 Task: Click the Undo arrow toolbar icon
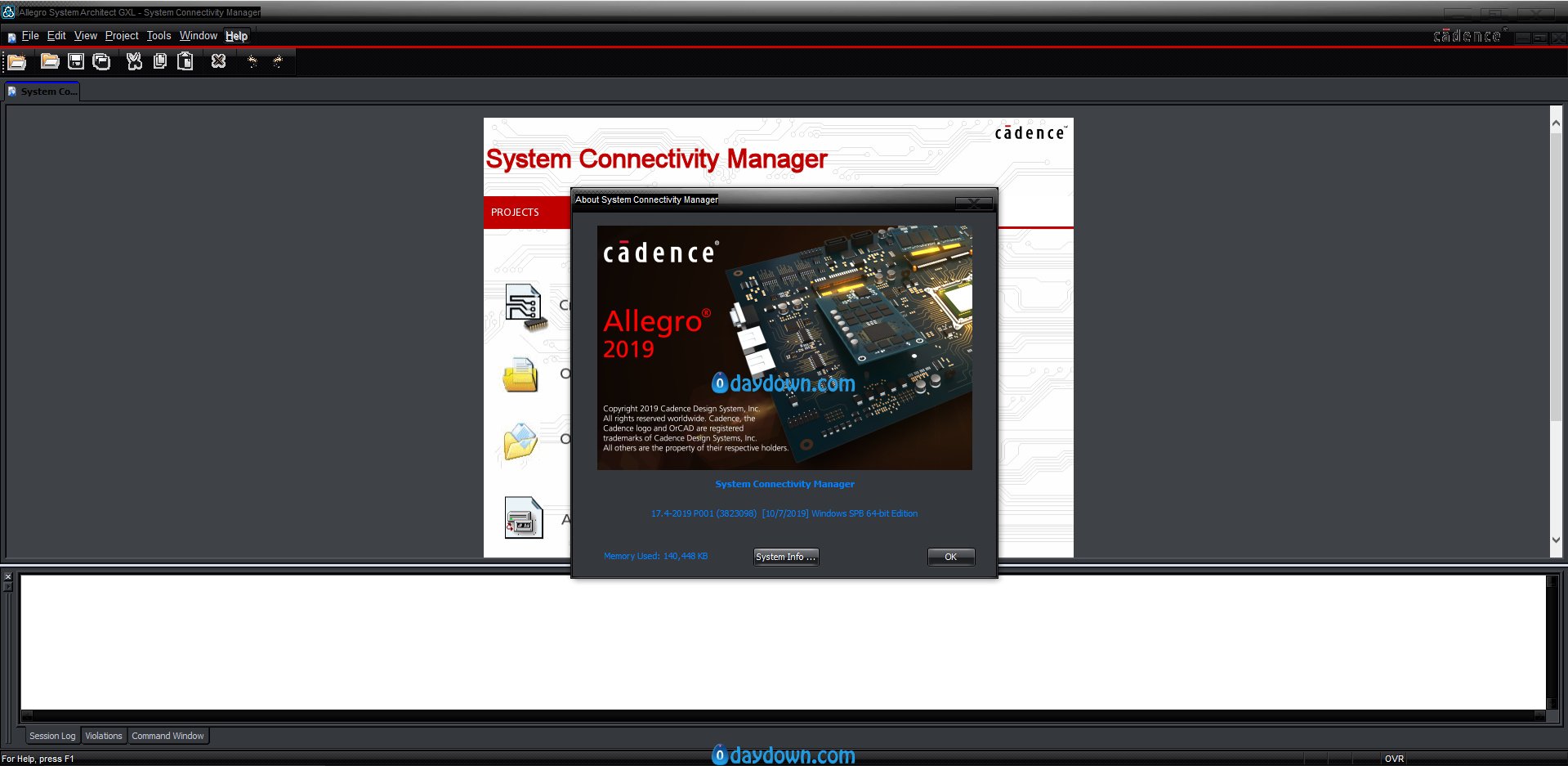pyautogui.click(x=252, y=61)
